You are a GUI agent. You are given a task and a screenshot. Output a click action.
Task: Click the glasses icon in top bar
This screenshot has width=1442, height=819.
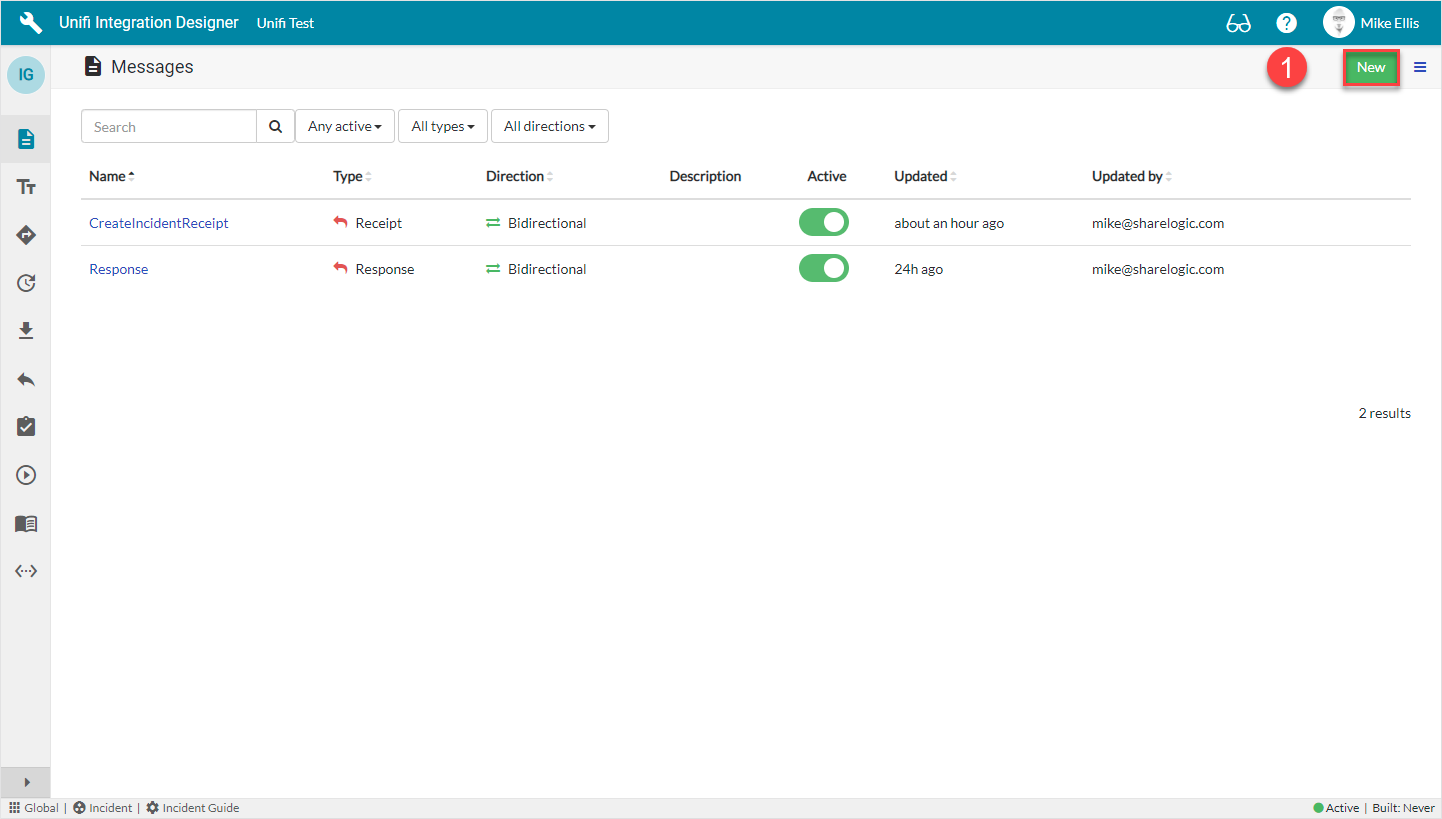pos(1238,23)
